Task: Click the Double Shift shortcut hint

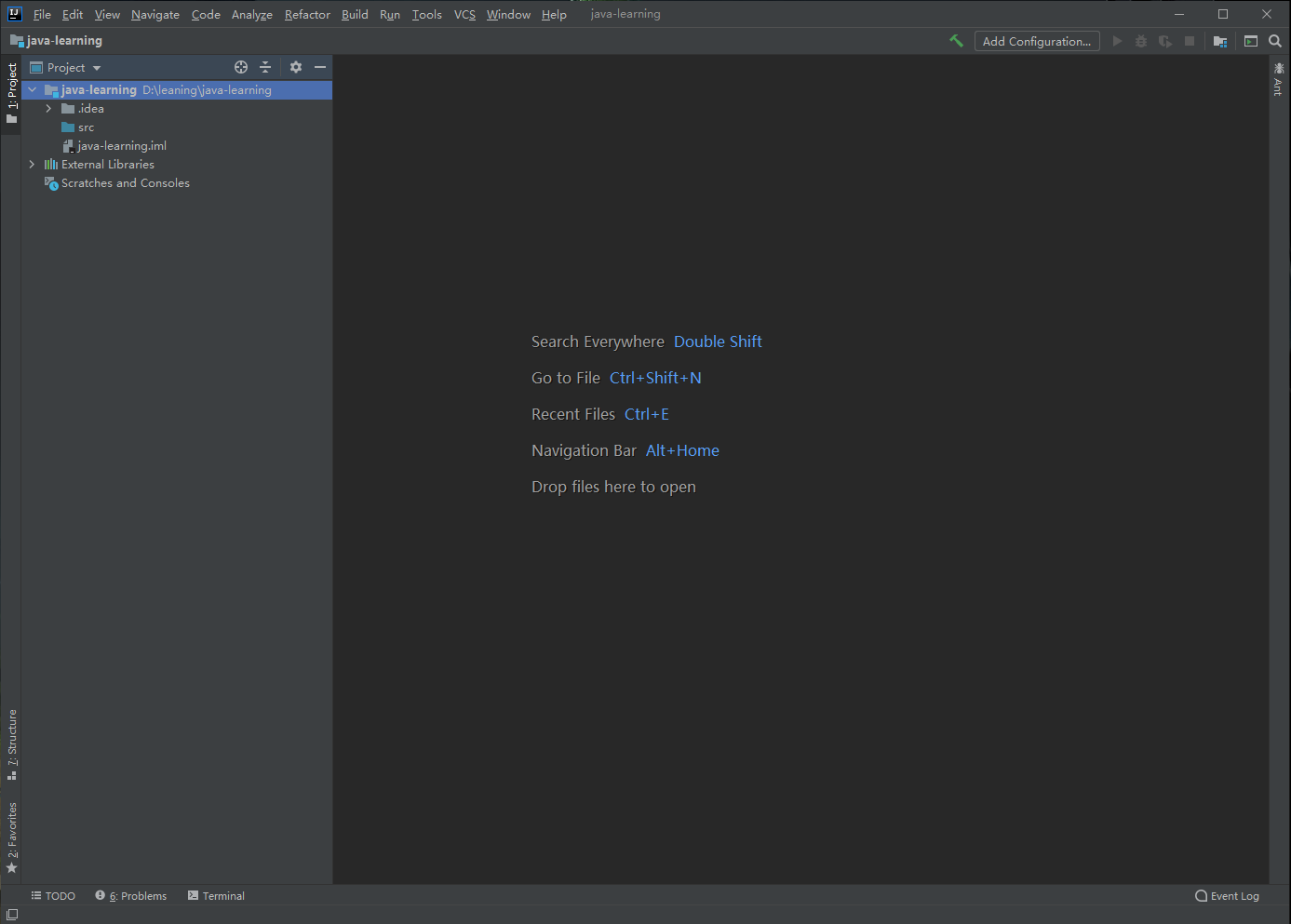Action: click(718, 341)
